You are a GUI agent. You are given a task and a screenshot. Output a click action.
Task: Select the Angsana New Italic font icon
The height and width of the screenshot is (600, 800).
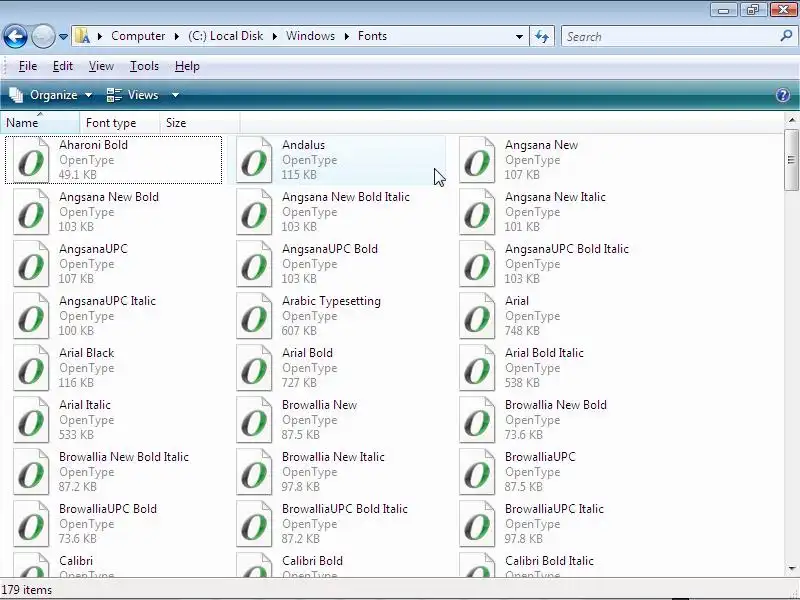tap(477, 212)
